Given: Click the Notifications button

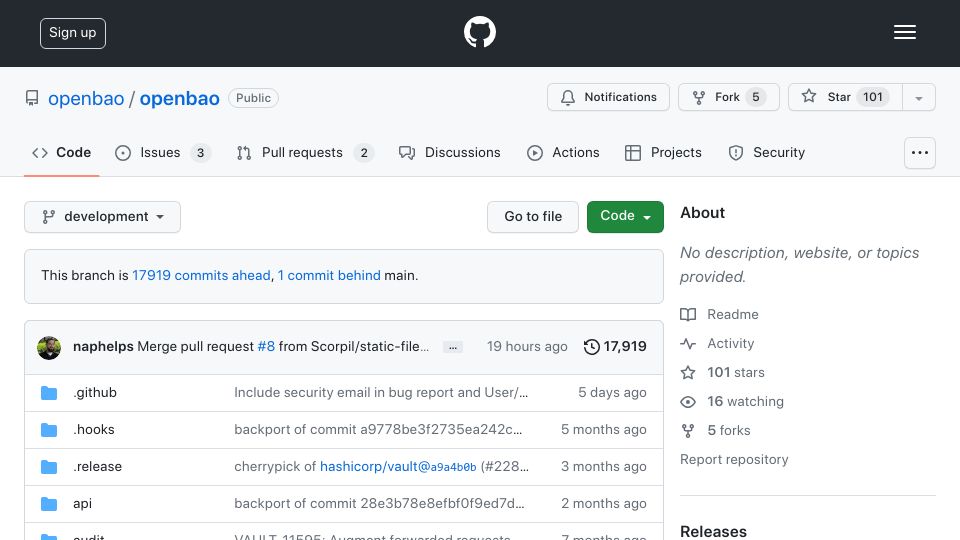Looking at the screenshot, I should tap(608, 97).
